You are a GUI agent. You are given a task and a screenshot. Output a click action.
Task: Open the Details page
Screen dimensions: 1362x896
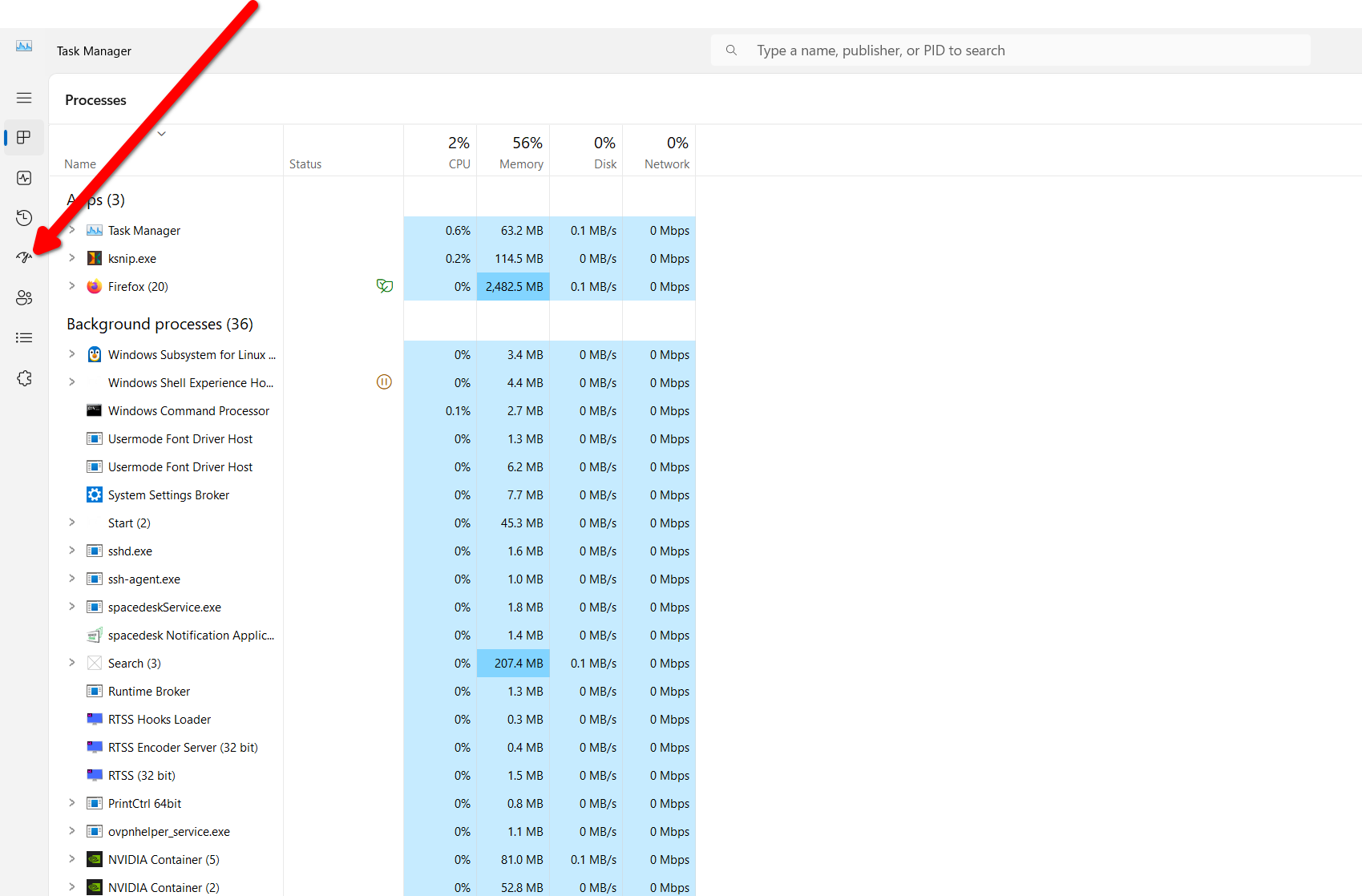[x=23, y=337]
